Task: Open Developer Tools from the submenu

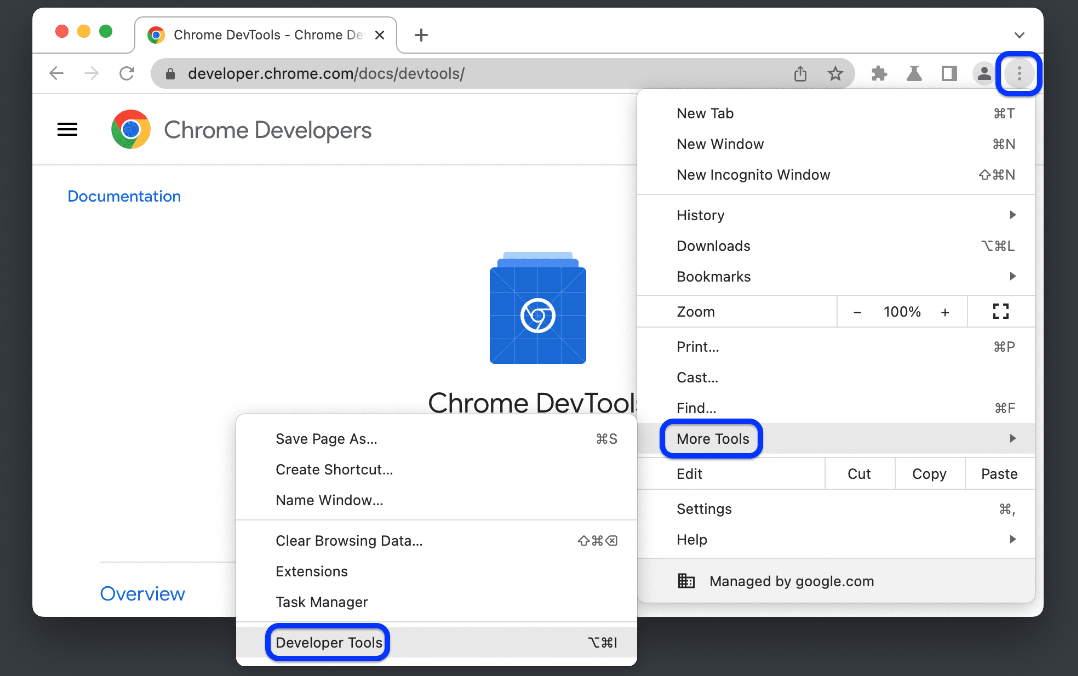Action: (x=436, y=642)
